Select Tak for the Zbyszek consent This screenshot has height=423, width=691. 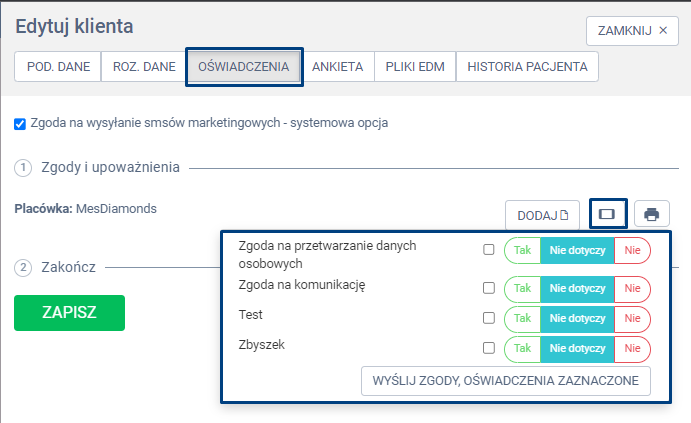tap(522, 348)
